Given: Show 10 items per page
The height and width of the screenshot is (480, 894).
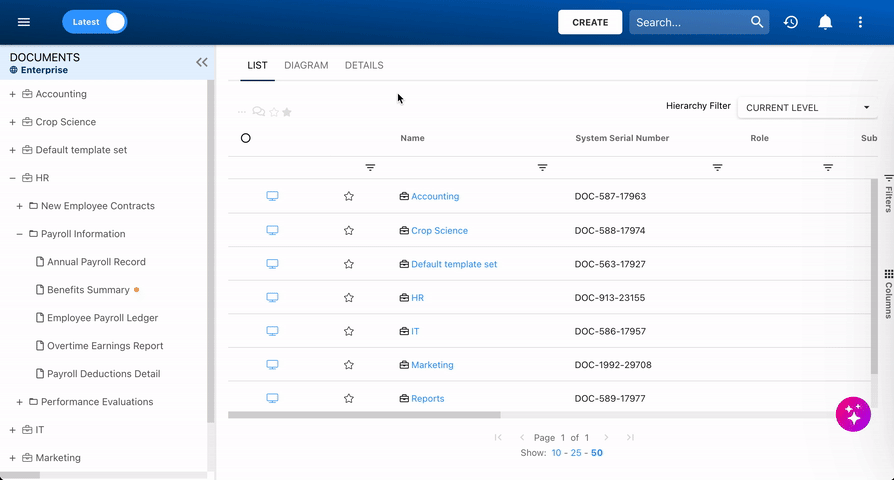Looking at the screenshot, I should click(x=556, y=453).
